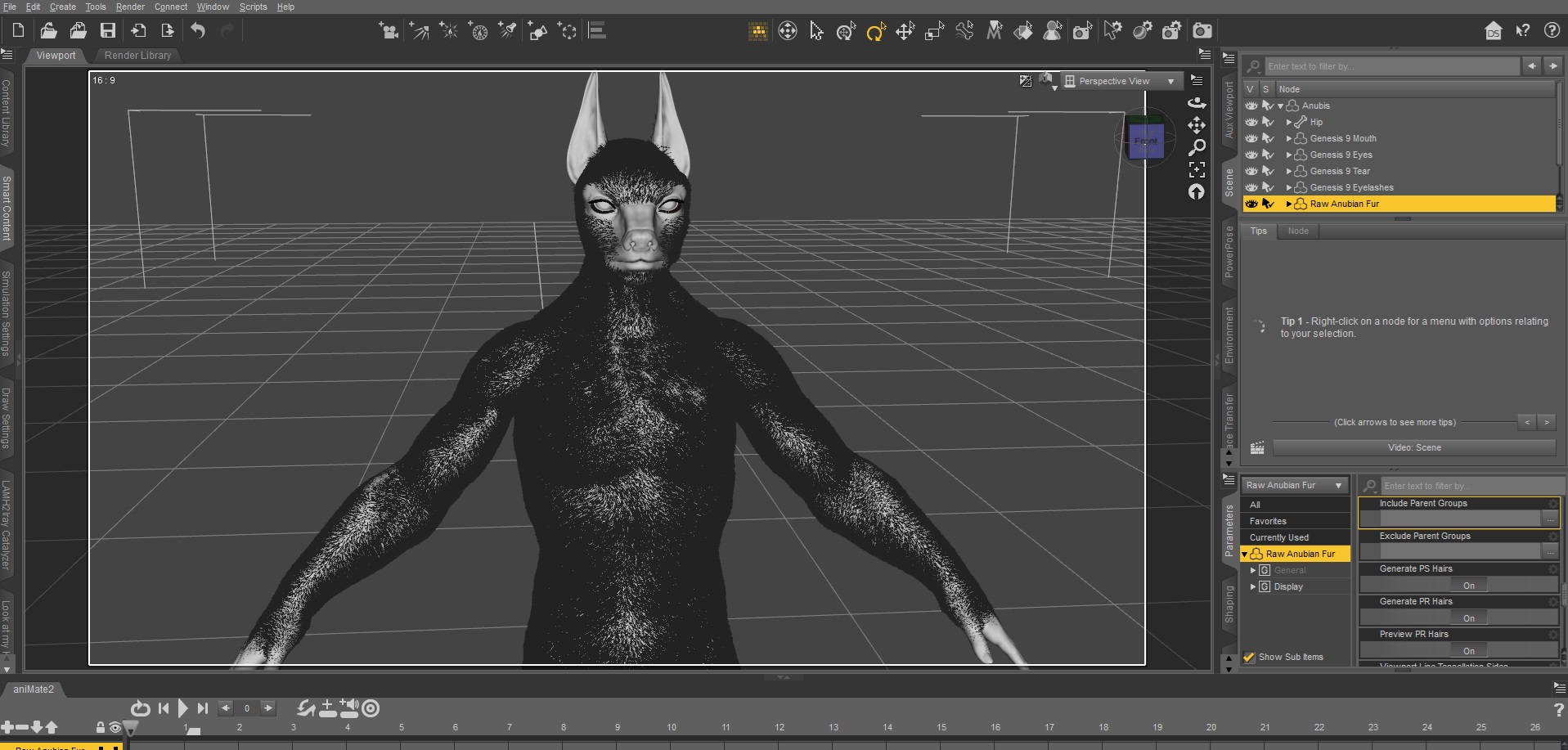The height and width of the screenshot is (750, 1568).
Task: Play the aniMate2 timeline
Action: (x=183, y=708)
